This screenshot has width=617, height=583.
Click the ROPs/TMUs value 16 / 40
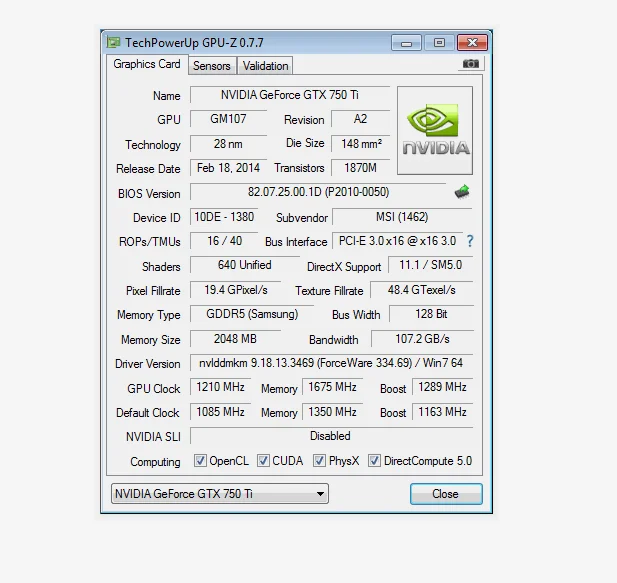[224, 241]
